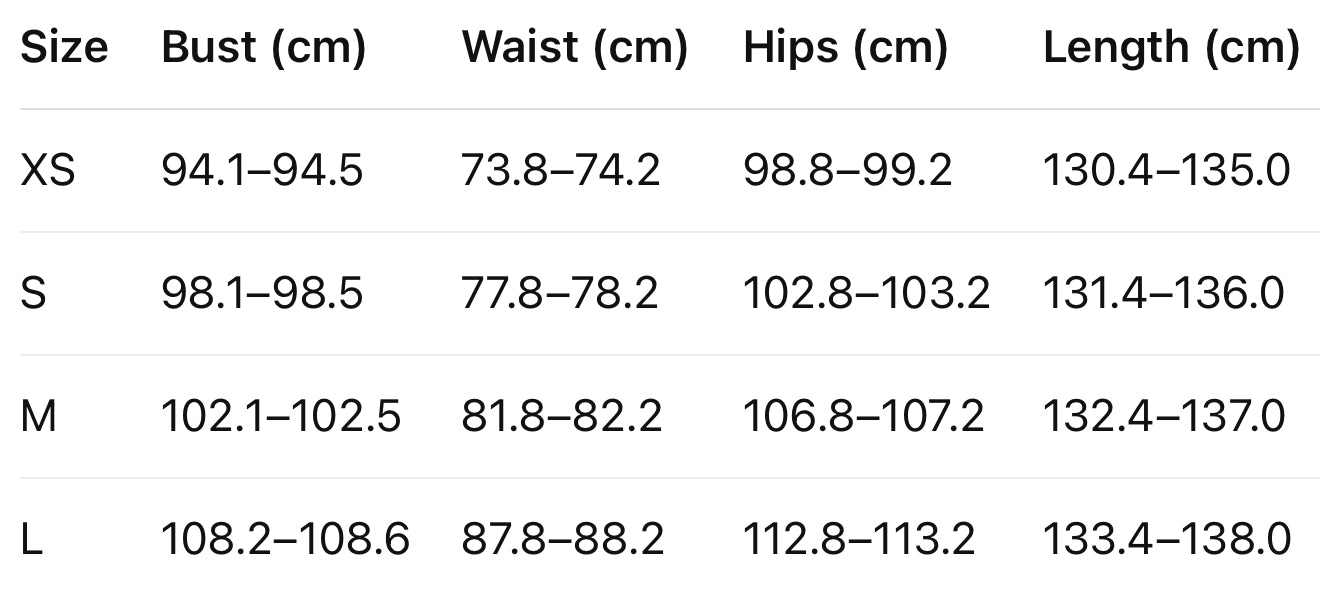Select the length value 130.4–135.0
Viewport: 1320px width, 598px height.
(1166, 171)
